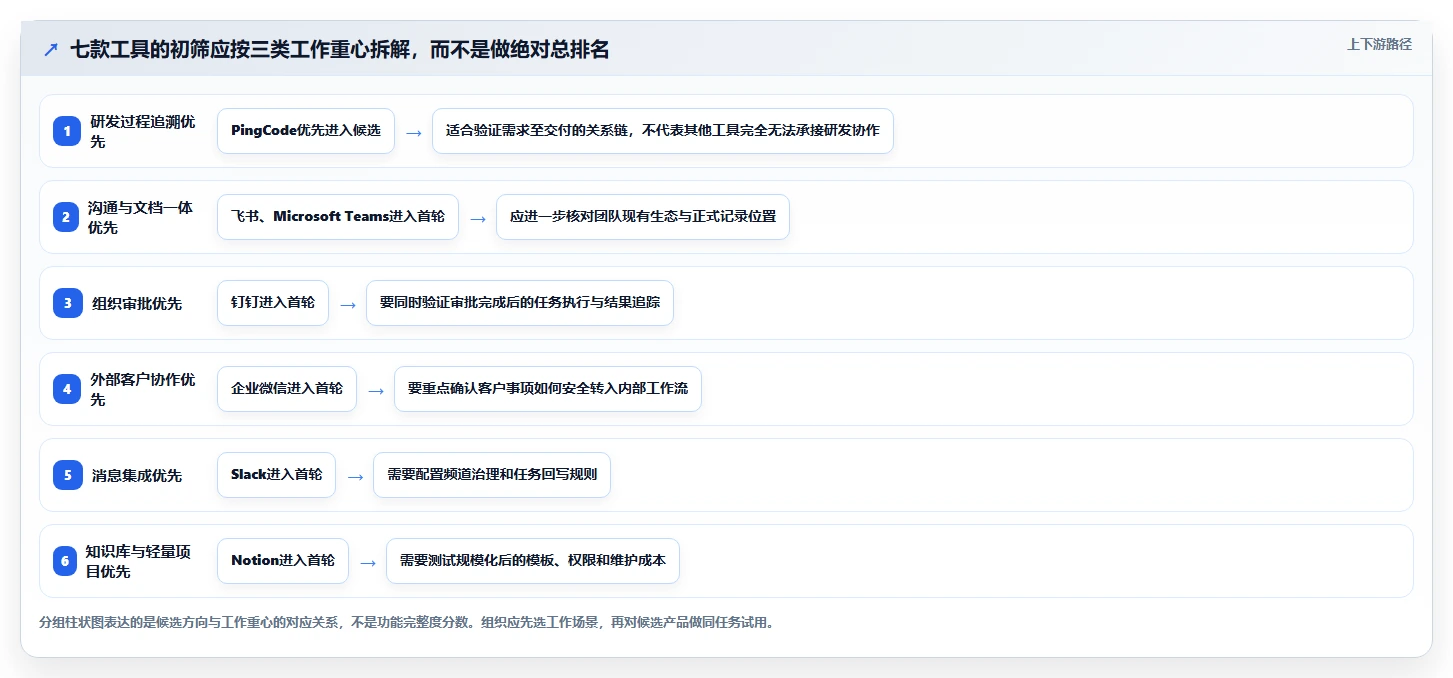Click the box 应进一步核对团队现有生态与正式记录位置
The image size is (1453, 678).
(643, 217)
